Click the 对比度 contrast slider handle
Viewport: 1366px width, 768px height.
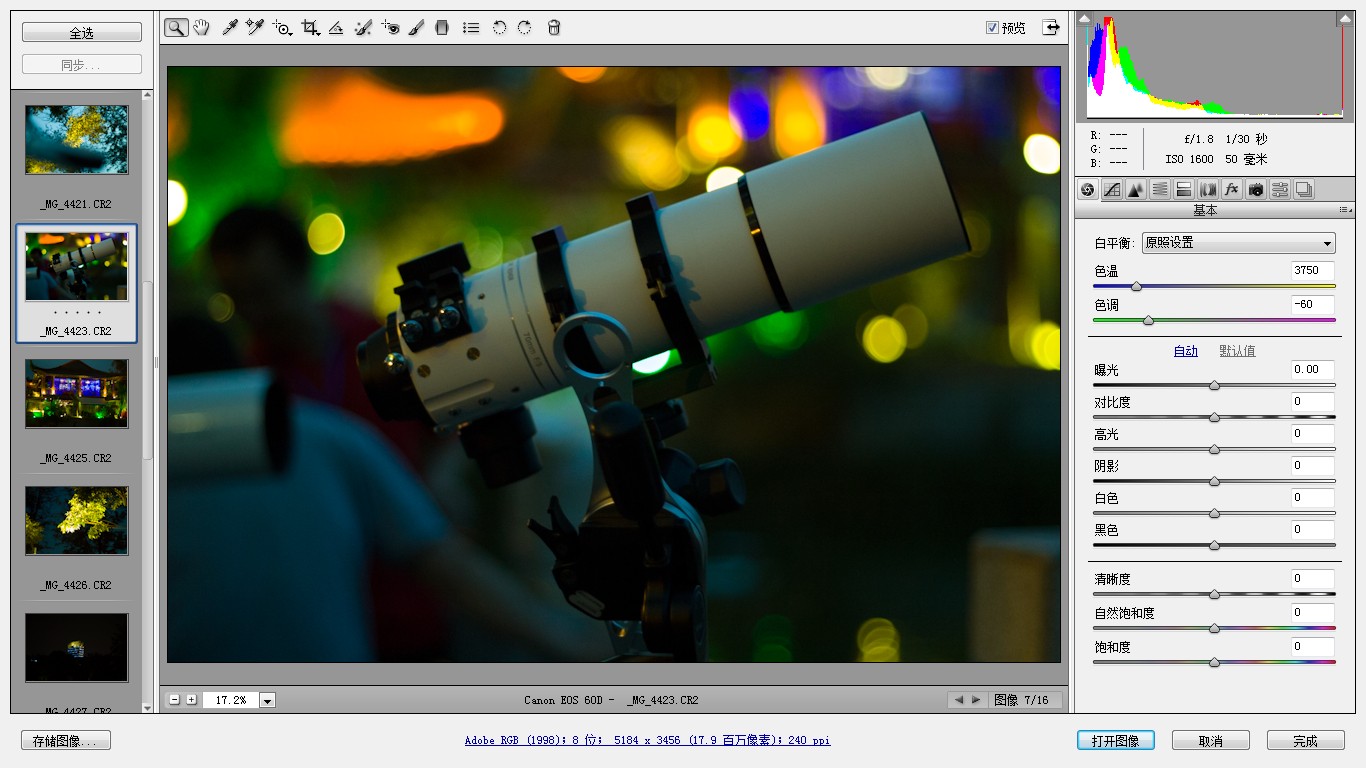(x=1214, y=417)
